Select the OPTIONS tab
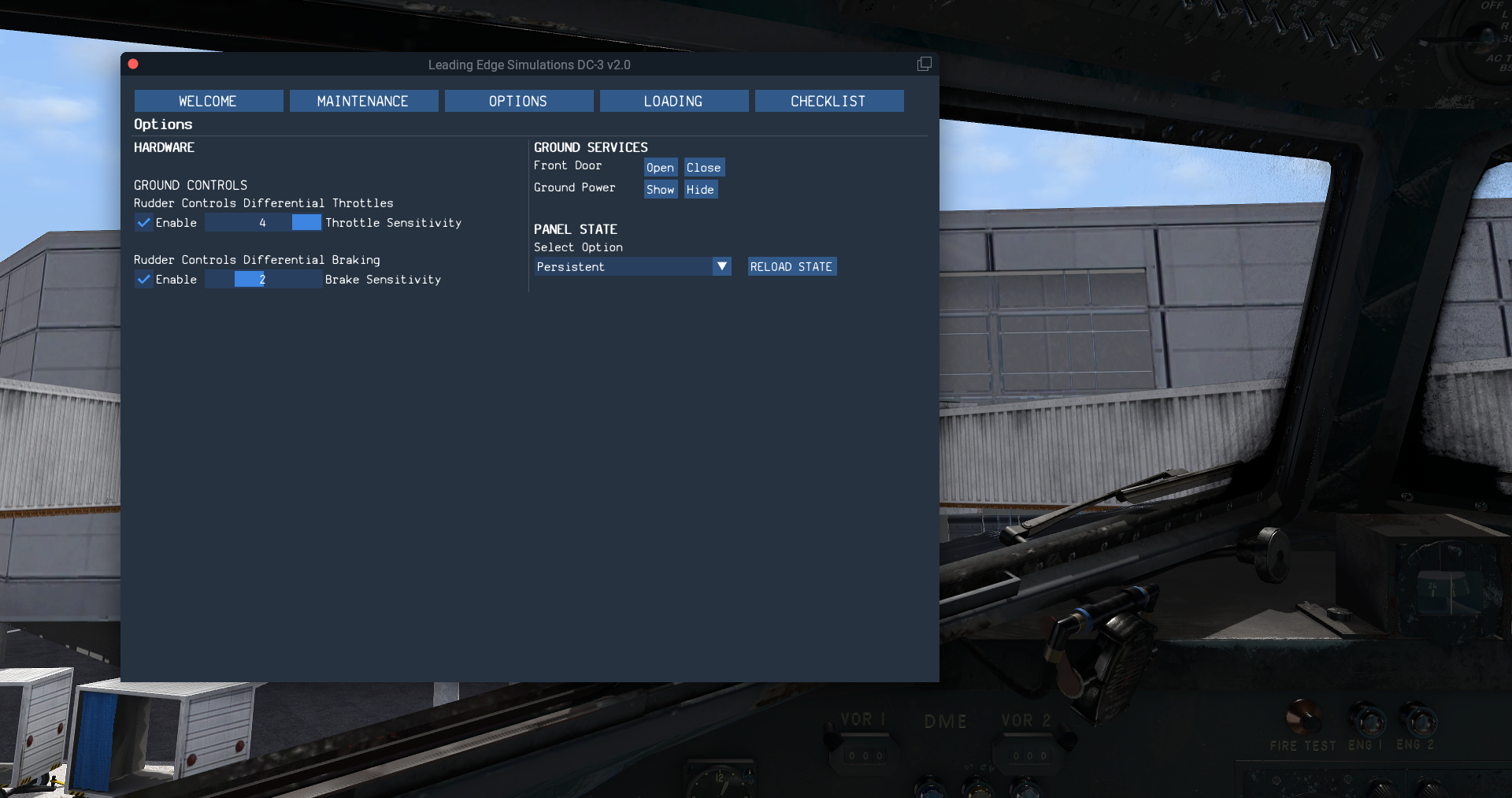1512x798 pixels. (x=518, y=101)
